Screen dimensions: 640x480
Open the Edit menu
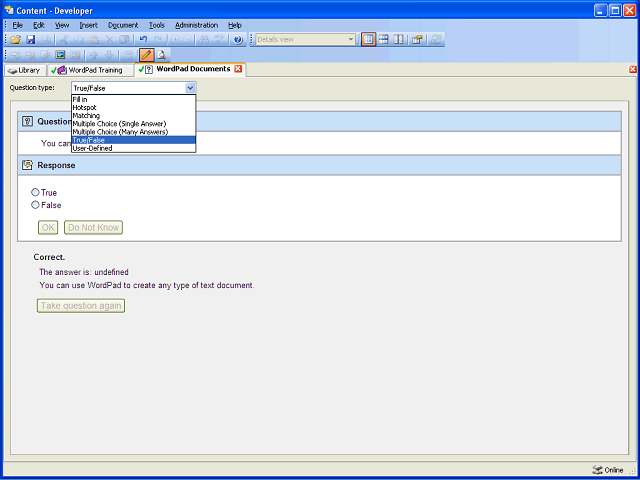39,25
